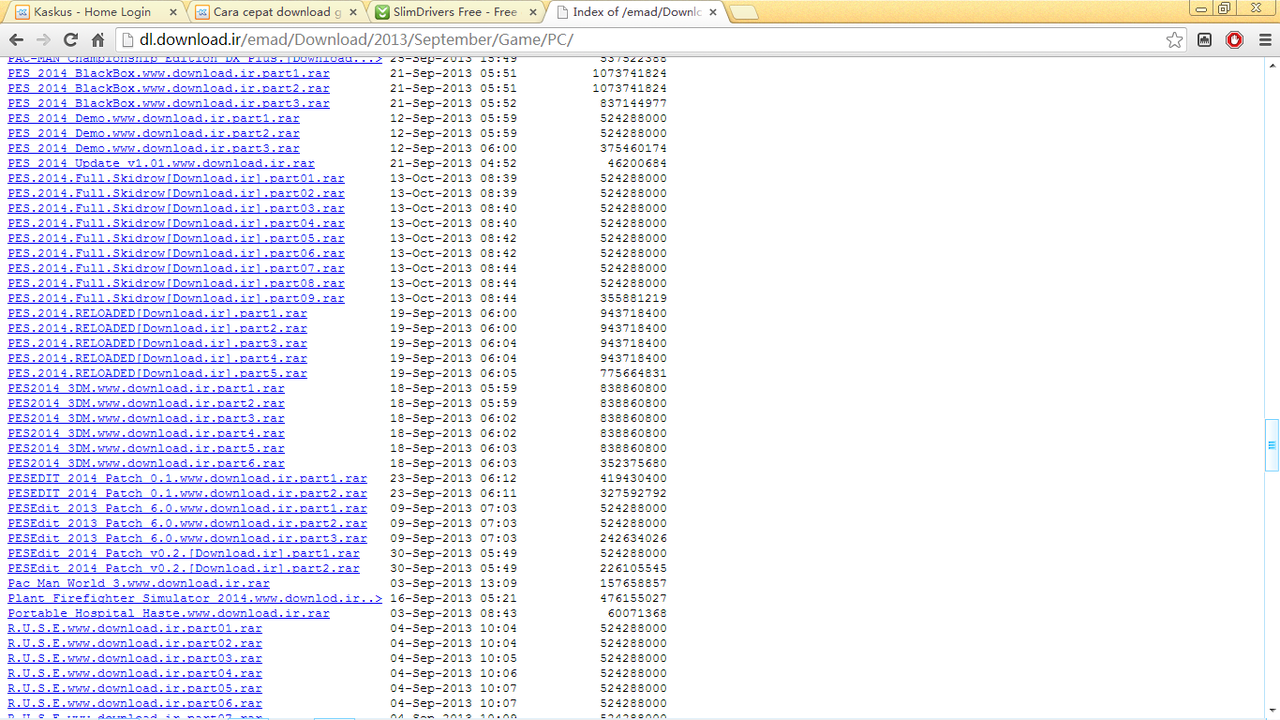Open the Chrome hamburger menu
The width and height of the screenshot is (1280, 720).
click(1263, 40)
